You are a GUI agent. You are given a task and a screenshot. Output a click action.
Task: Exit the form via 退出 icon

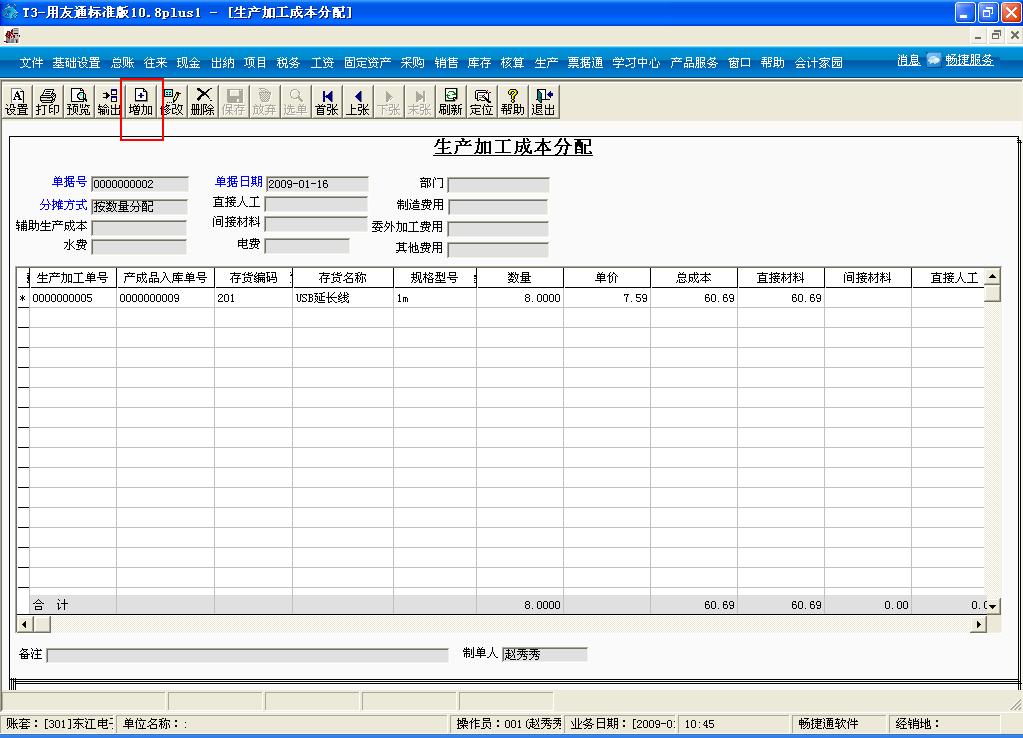[x=541, y=101]
